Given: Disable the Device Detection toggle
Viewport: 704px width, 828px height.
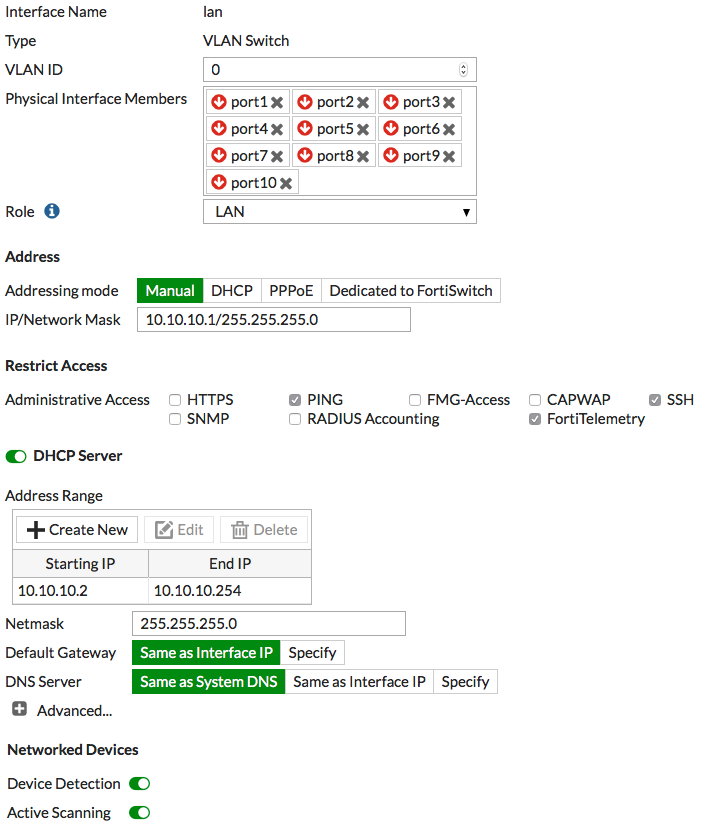Looking at the screenshot, I should pos(139,784).
